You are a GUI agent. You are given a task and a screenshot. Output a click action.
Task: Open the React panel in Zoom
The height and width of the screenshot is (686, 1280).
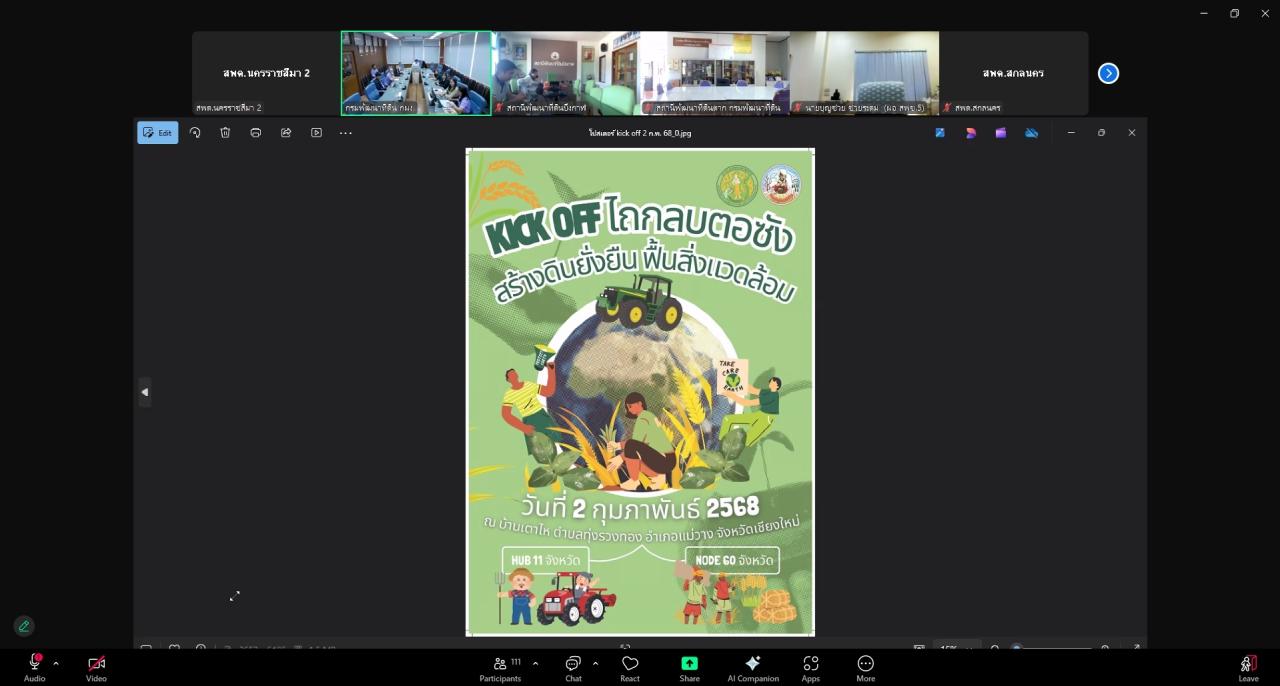[x=629, y=667]
